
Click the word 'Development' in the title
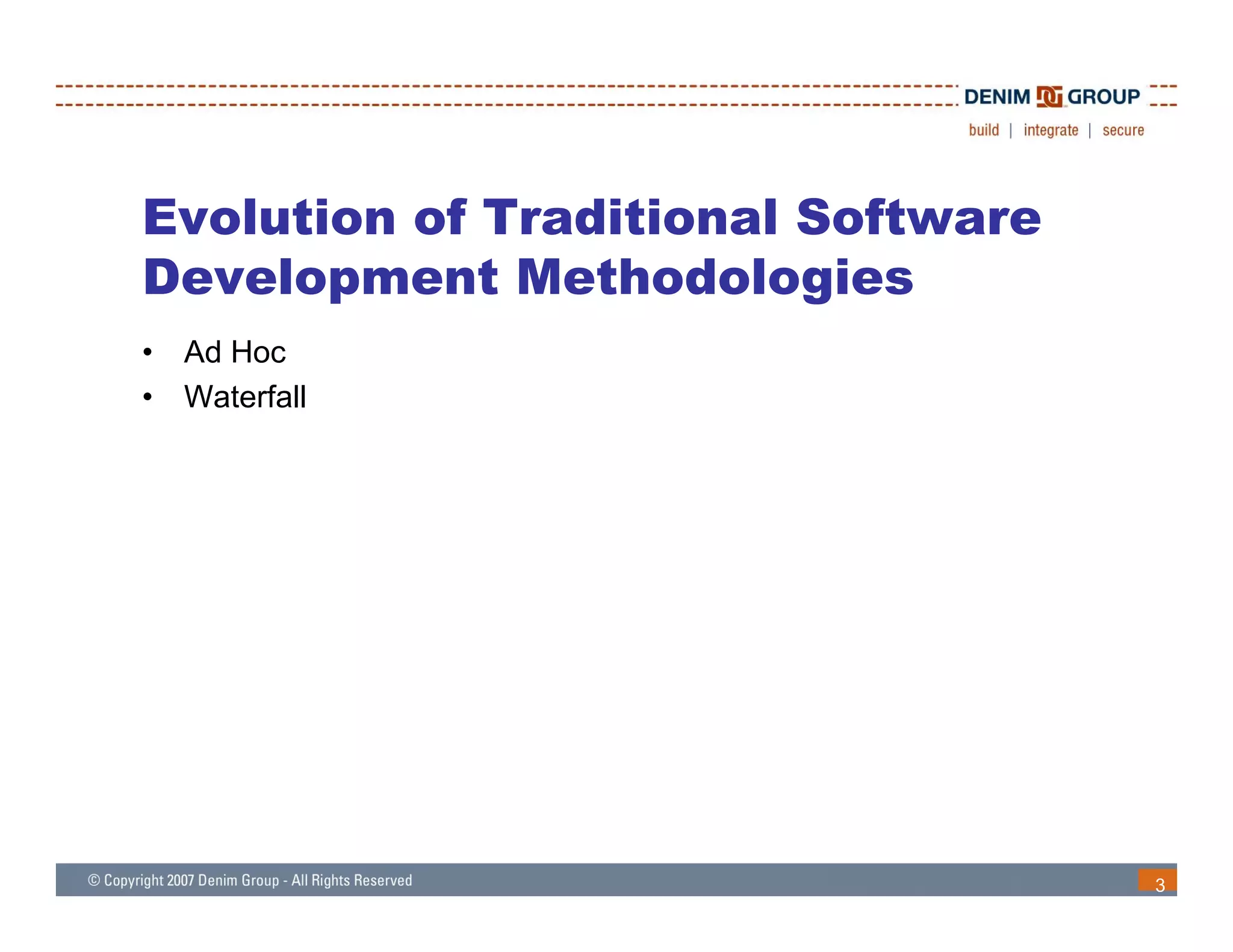click(x=320, y=278)
